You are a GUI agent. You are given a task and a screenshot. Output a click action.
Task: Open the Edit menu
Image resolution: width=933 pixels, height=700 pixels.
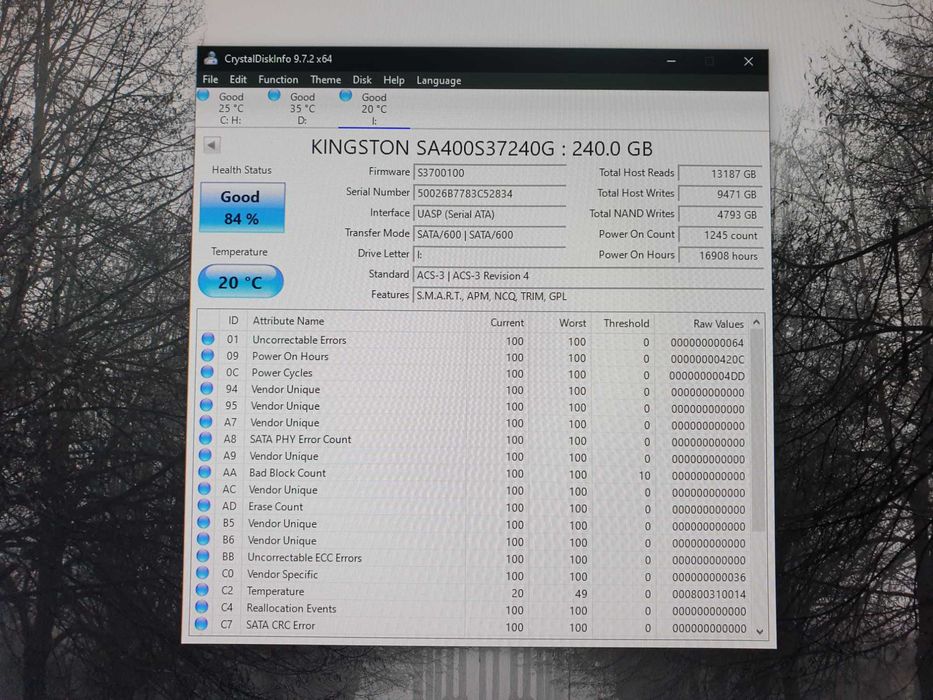click(x=238, y=80)
